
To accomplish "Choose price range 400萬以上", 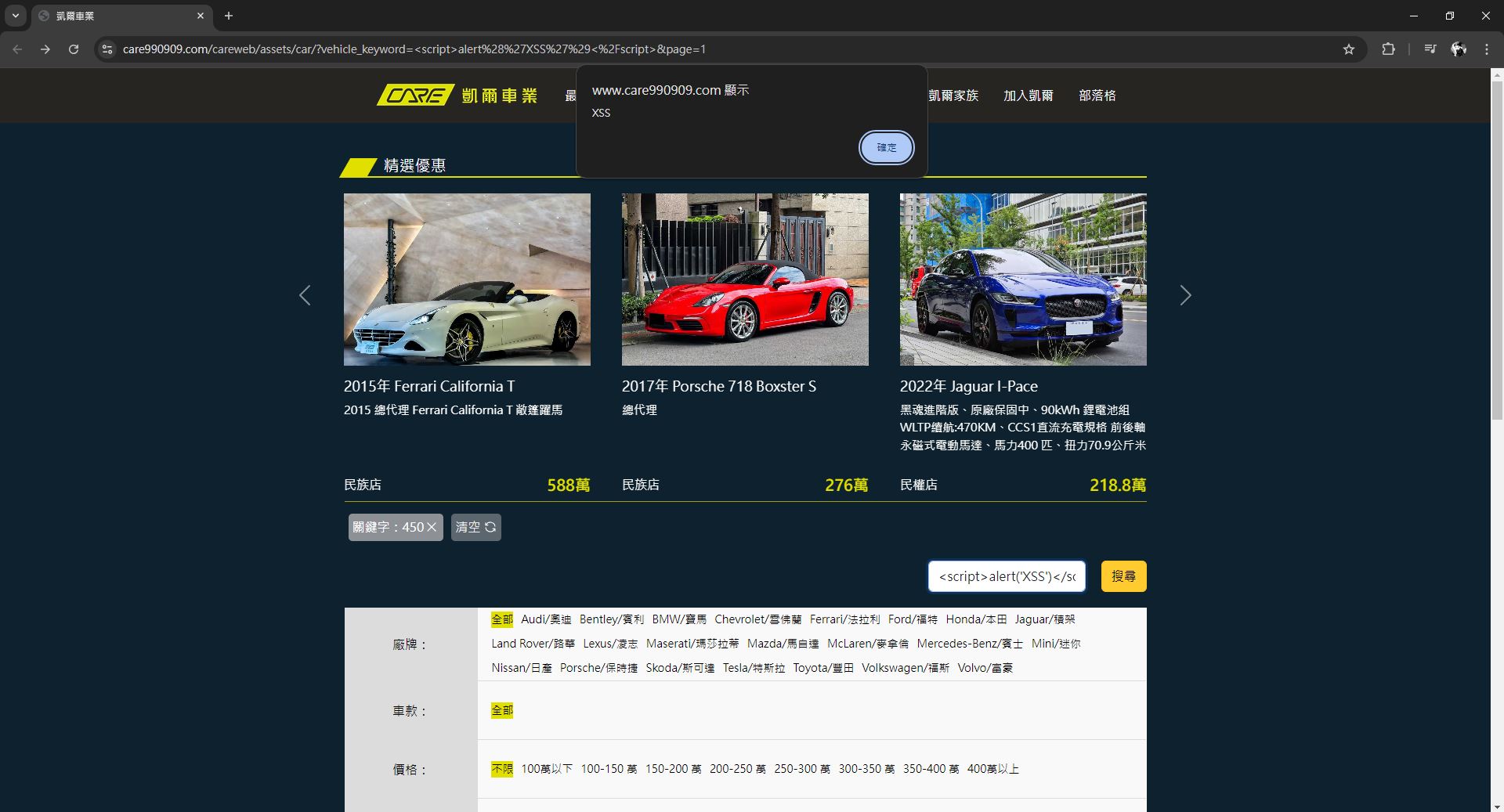I will 993,769.
